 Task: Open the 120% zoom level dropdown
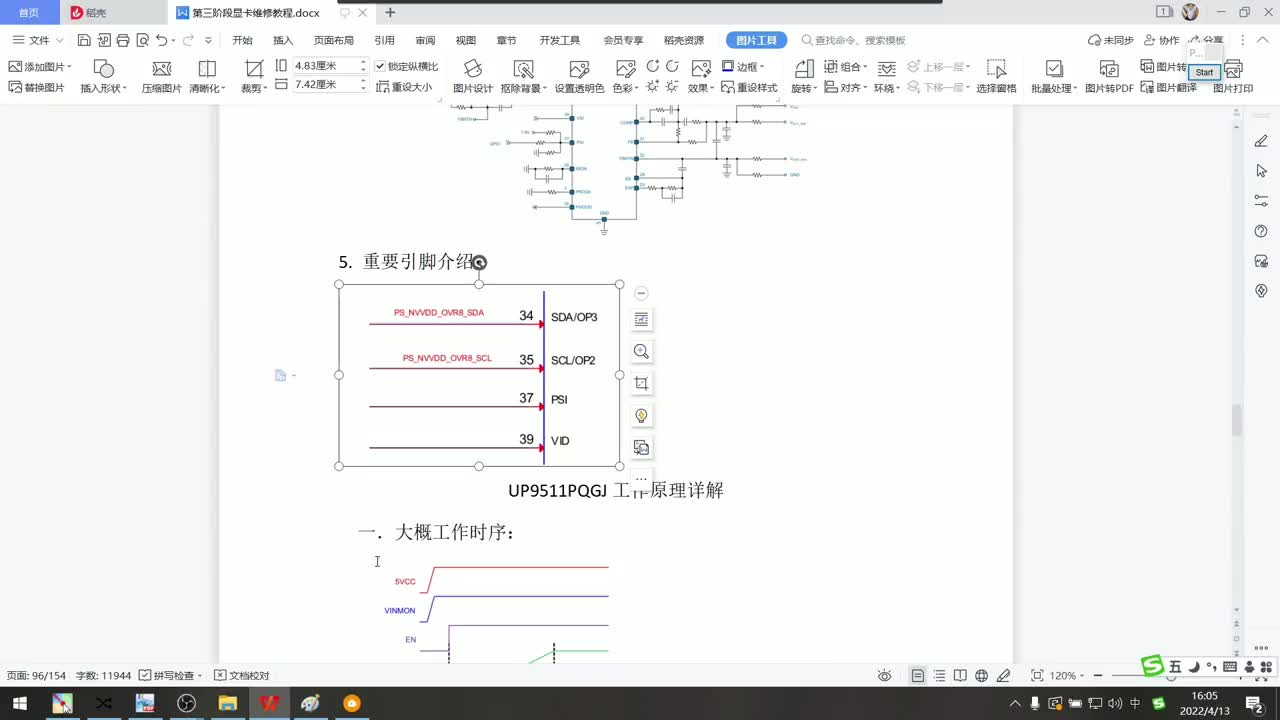(1083, 676)
